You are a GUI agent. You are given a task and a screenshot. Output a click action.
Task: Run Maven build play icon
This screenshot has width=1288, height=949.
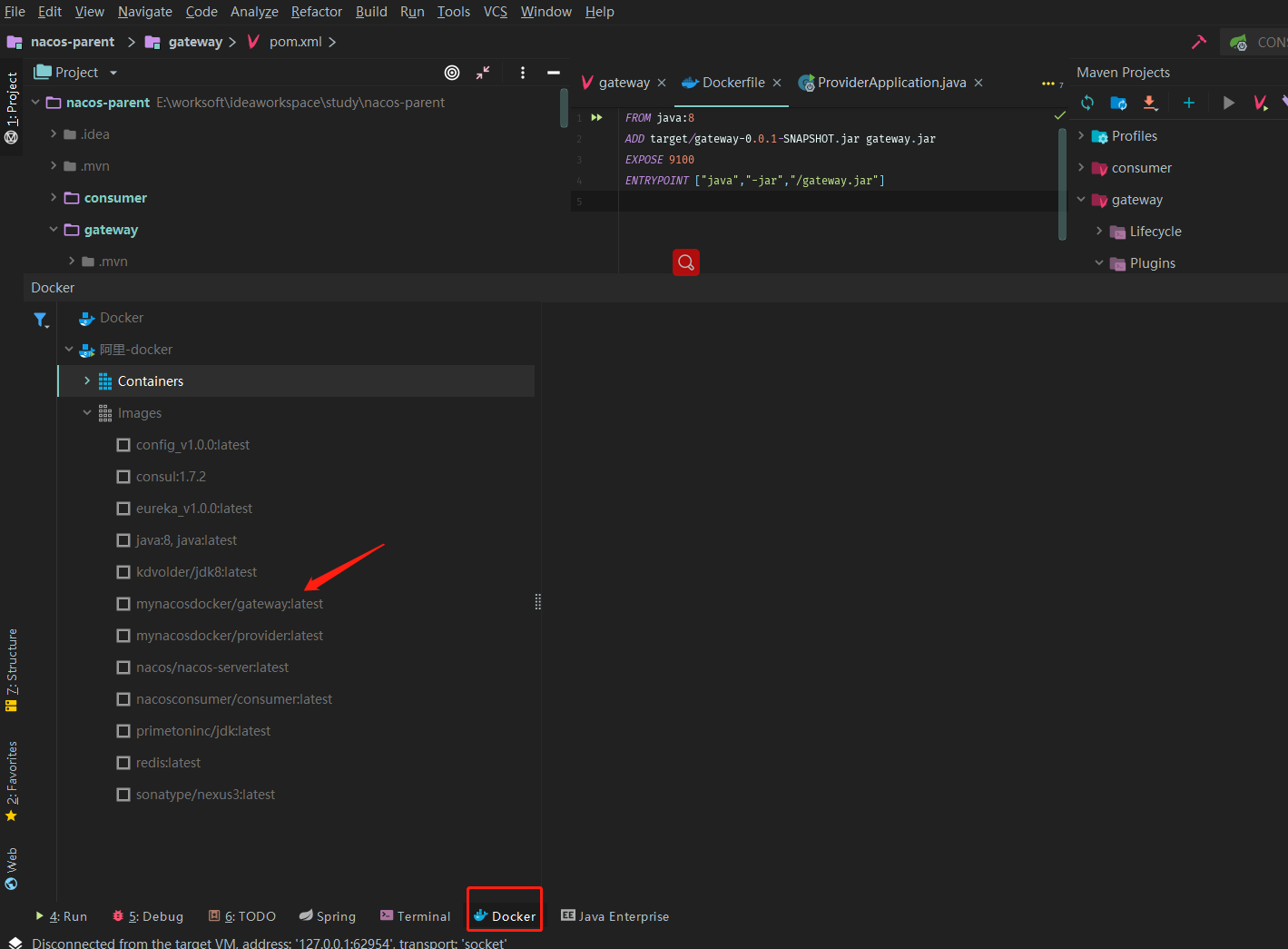coord(1228,103)
